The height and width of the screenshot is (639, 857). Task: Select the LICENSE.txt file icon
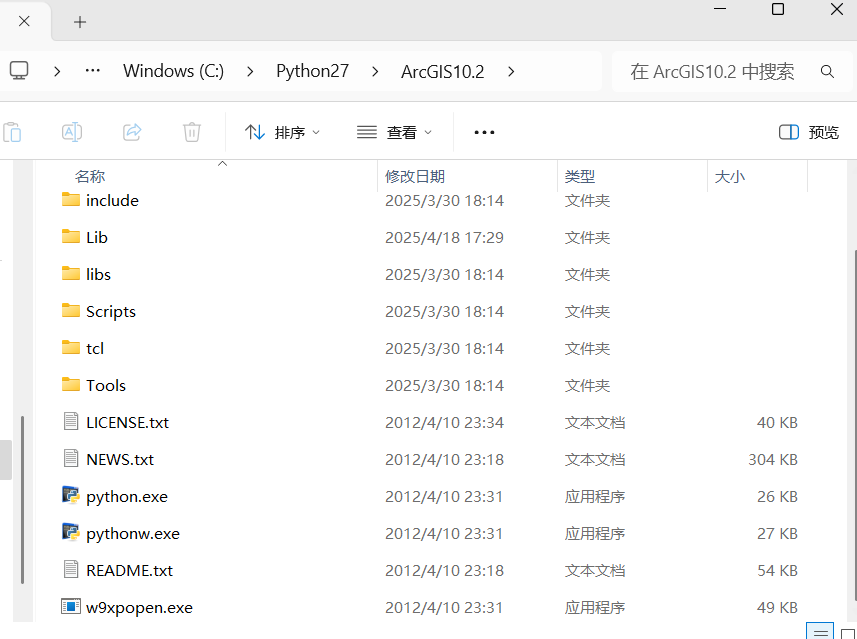pyautogui.click(x=71, y=421)
